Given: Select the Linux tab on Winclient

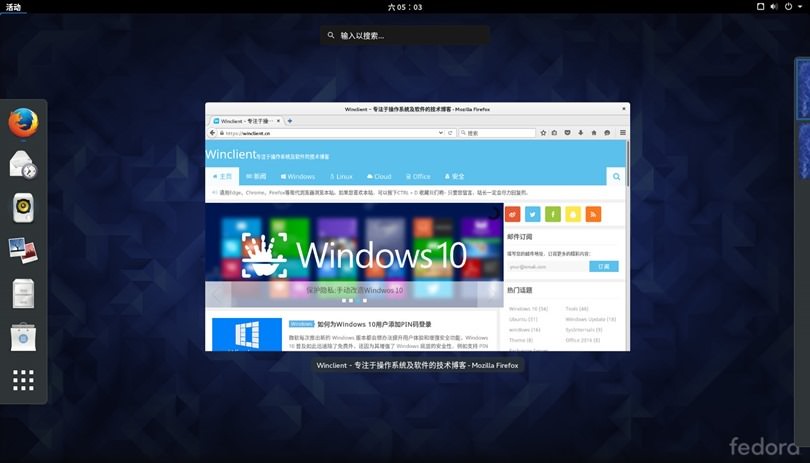Looking at the screenshot, I should (x=339, y=176).
